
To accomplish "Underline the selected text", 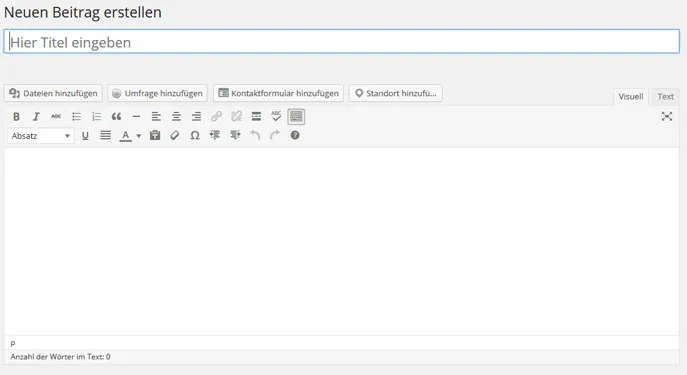I will 85,136.
